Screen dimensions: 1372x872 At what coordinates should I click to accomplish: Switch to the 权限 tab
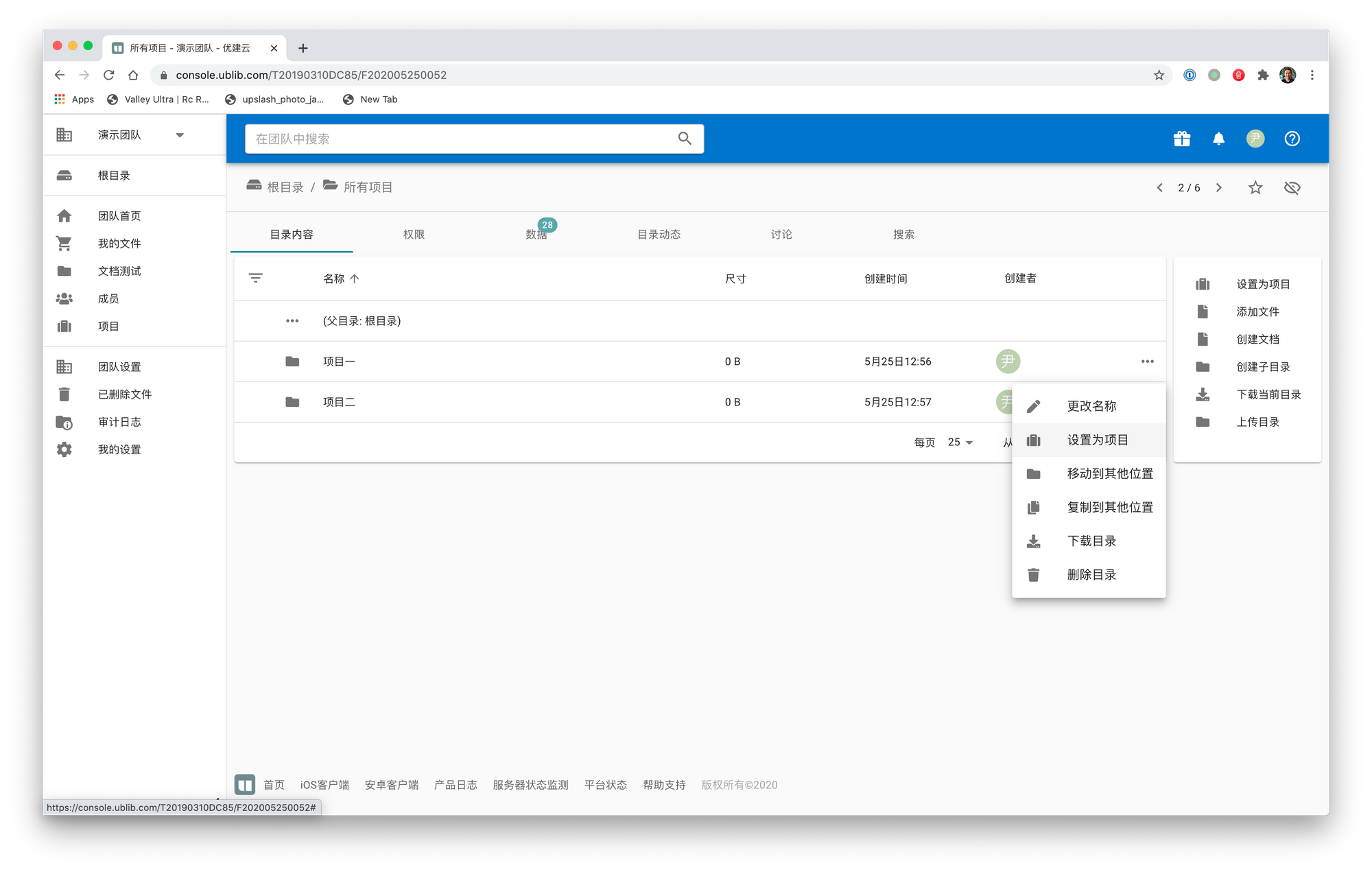coord(414,235)
